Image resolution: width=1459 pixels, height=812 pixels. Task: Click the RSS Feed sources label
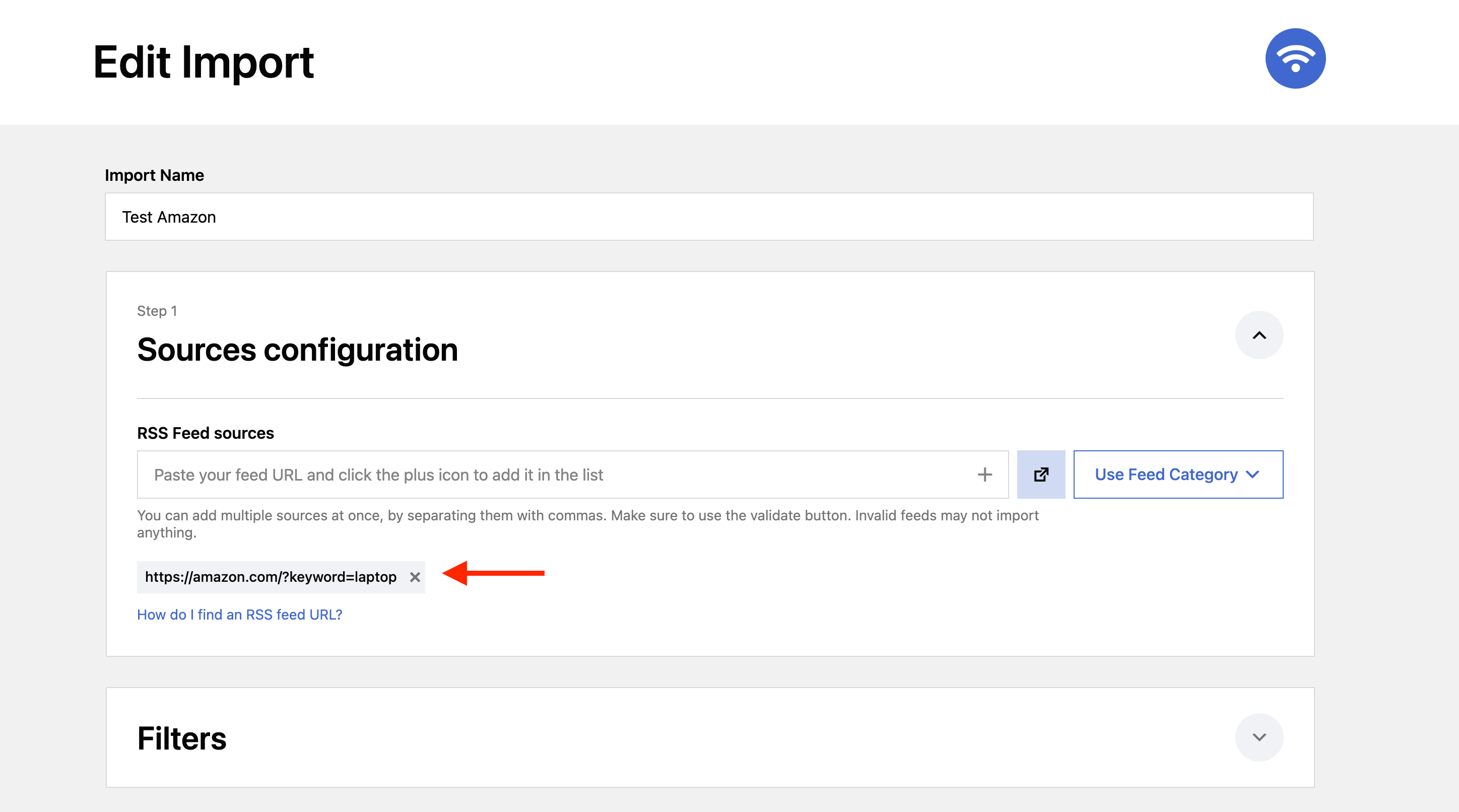click(x=205, y=433)
